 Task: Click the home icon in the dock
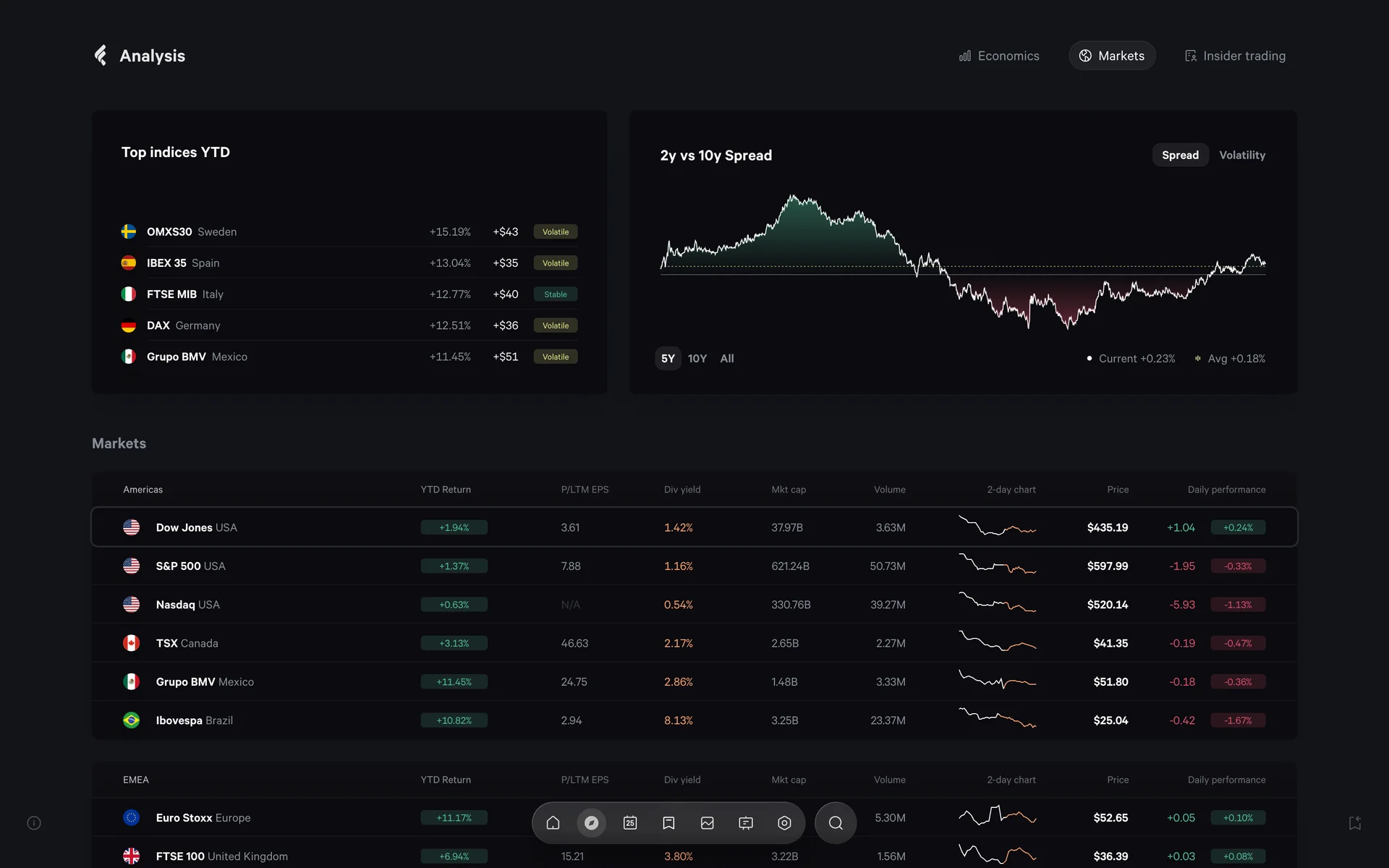point(553,823)
